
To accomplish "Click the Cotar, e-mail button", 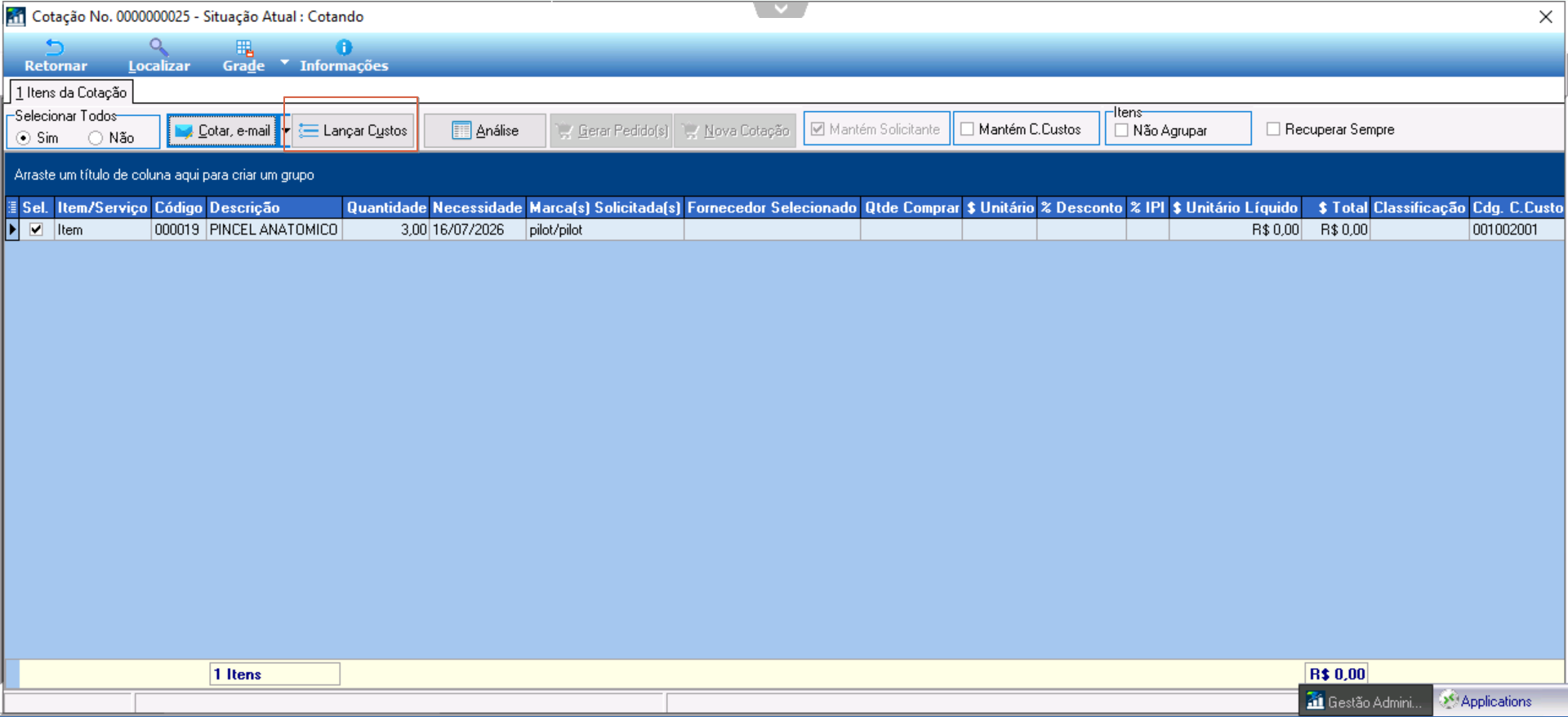I will tap(223, 131).
